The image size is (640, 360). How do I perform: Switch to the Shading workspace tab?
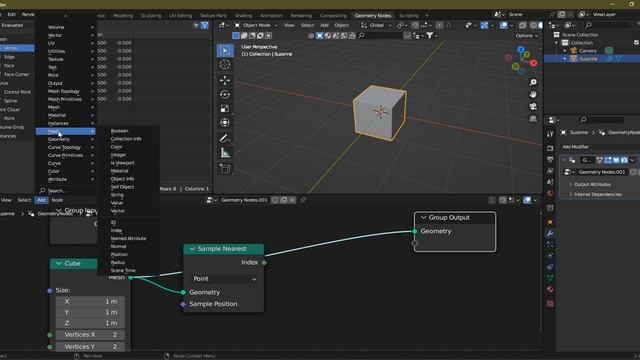click(x=243, y=16)
